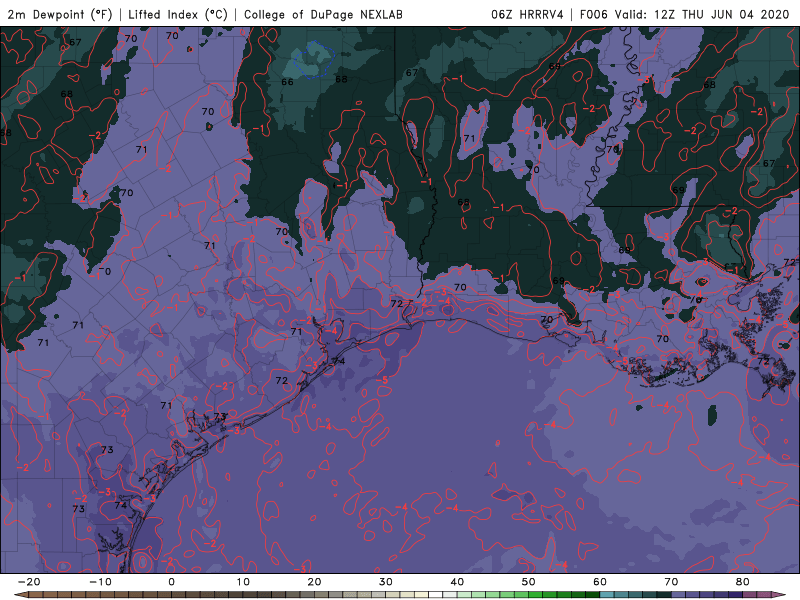
Task: Click the "College of DuPage NEXLAB" header text
Action: [323, 15]
